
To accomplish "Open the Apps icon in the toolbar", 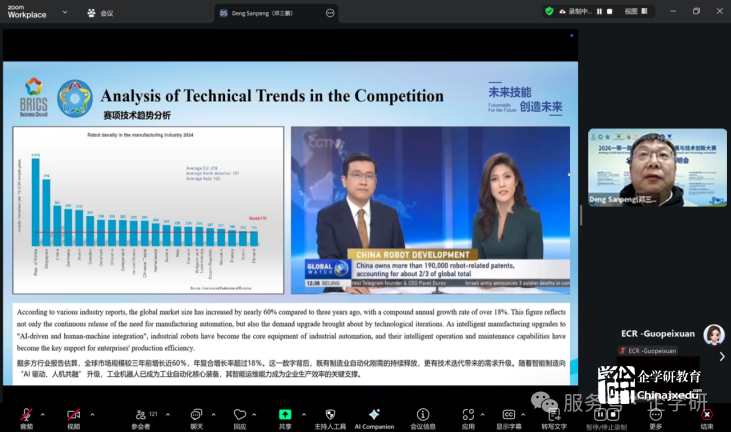I will (x=468, y=413).
